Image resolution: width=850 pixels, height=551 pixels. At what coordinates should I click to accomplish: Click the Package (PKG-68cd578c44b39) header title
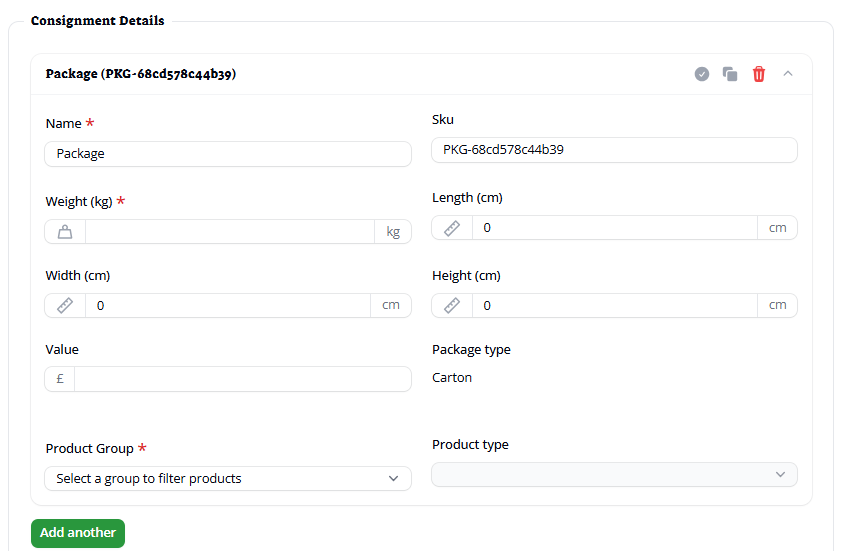(x=141, y=74)
